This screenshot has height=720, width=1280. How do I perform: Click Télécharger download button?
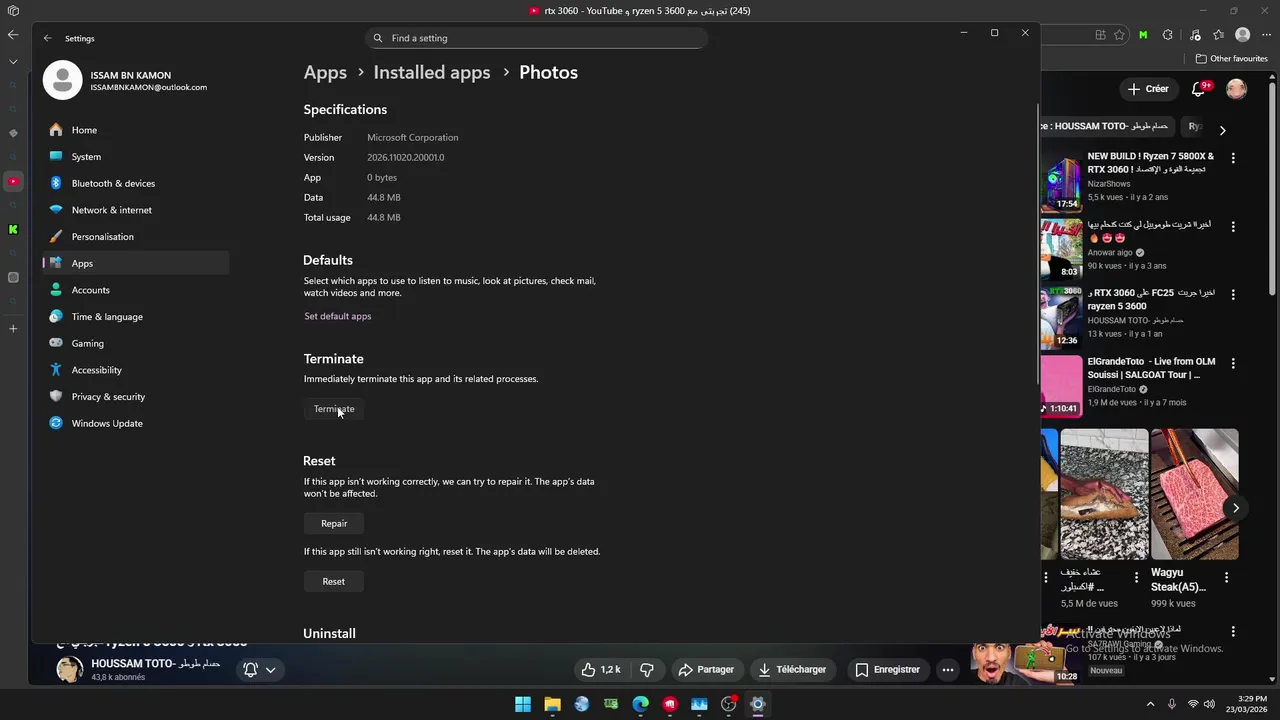(x=792, y=670)
